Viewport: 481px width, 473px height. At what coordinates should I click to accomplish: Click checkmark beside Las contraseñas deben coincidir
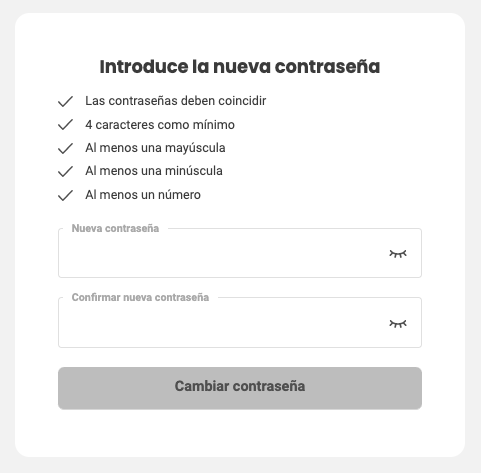click(65, 102)
